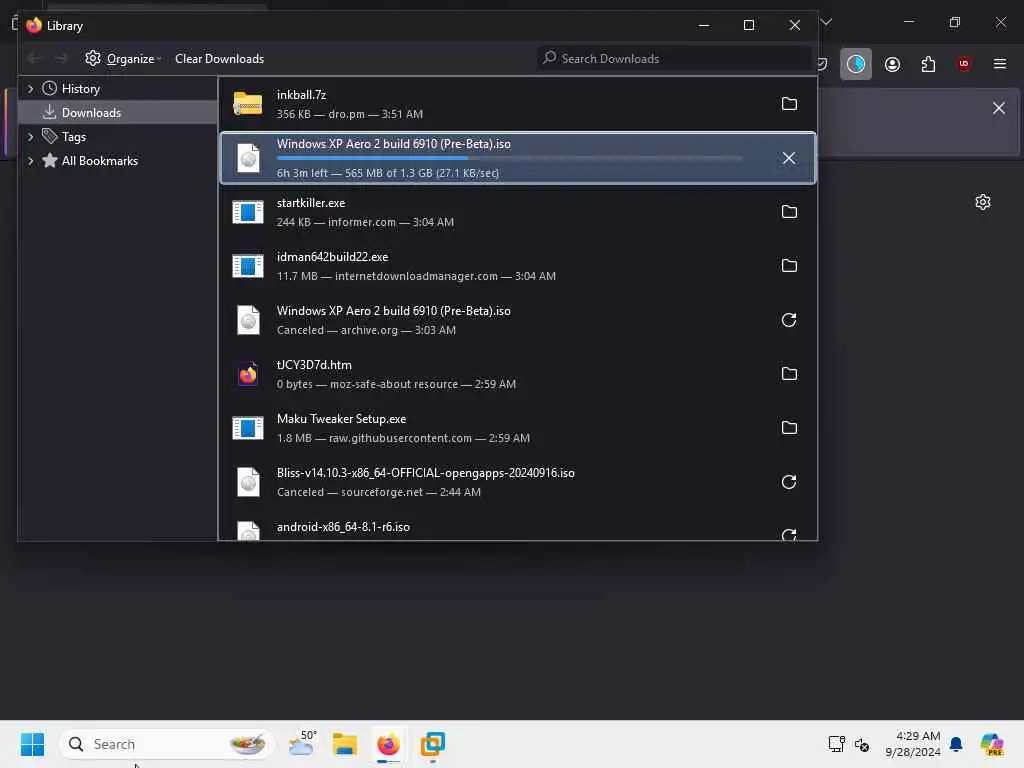Go forward in Library navigation
This screenshot has width=1024, height=768.
(61, 59)
